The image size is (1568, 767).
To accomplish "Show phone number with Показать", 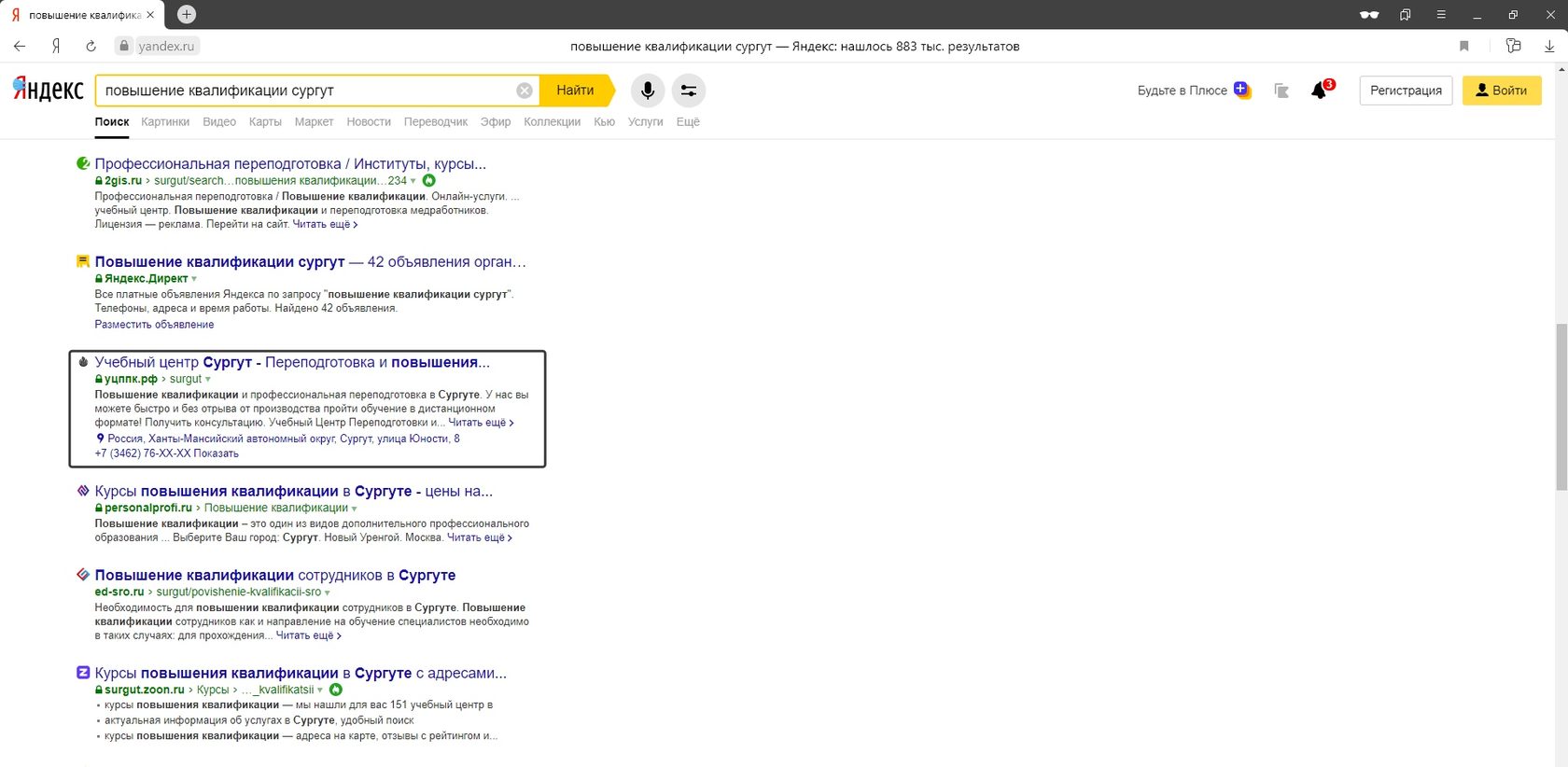I will tap(217, 453).
